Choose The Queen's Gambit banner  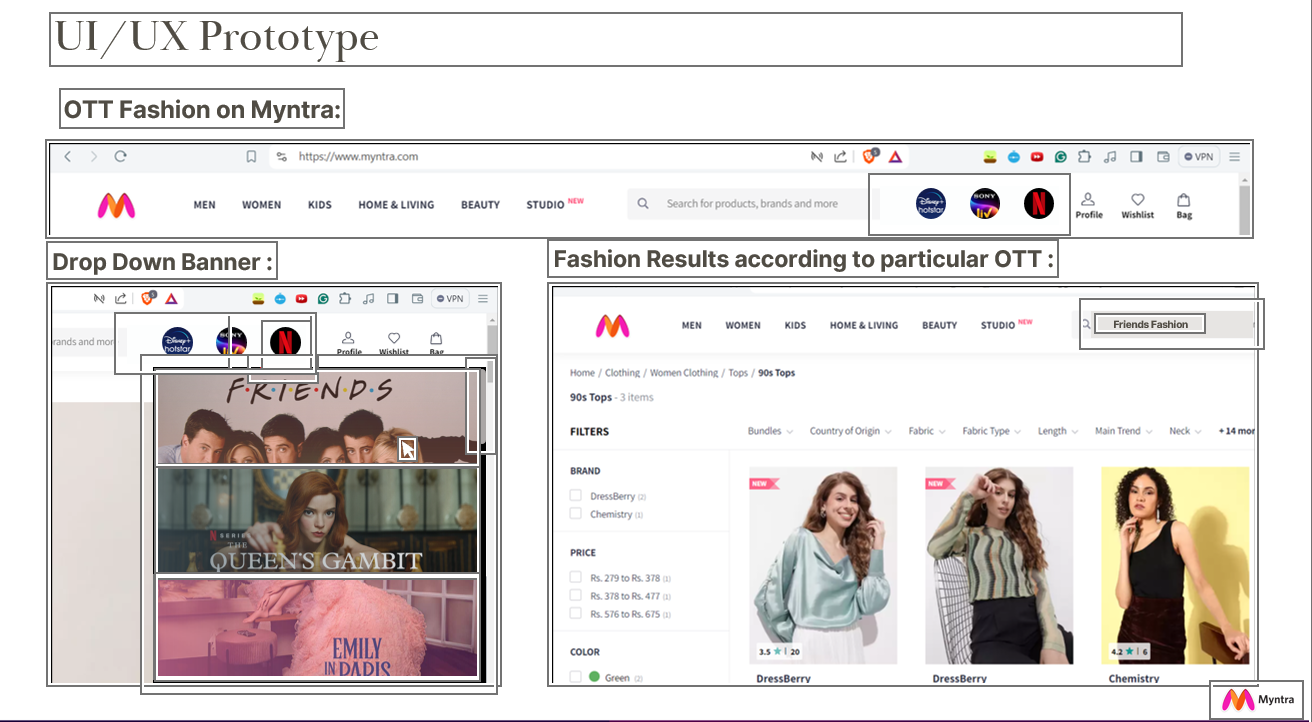click(317, 520)
